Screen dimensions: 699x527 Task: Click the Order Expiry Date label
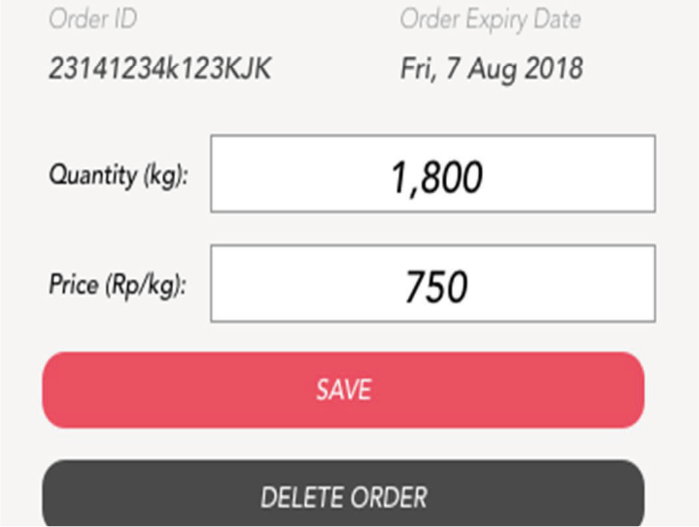click(490, 19)
